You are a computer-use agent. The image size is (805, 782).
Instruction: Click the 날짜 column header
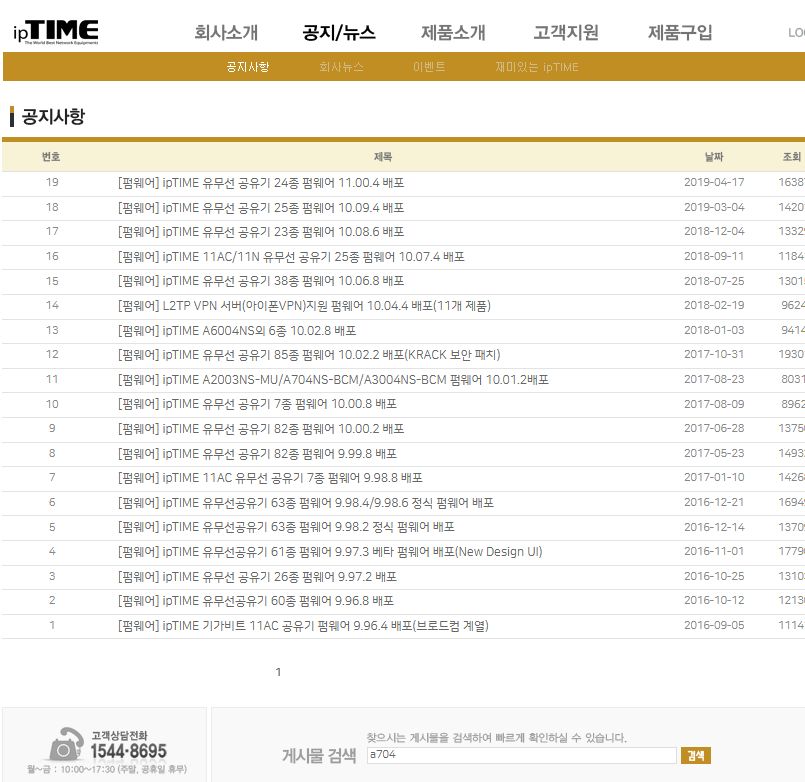coord(714,157)
